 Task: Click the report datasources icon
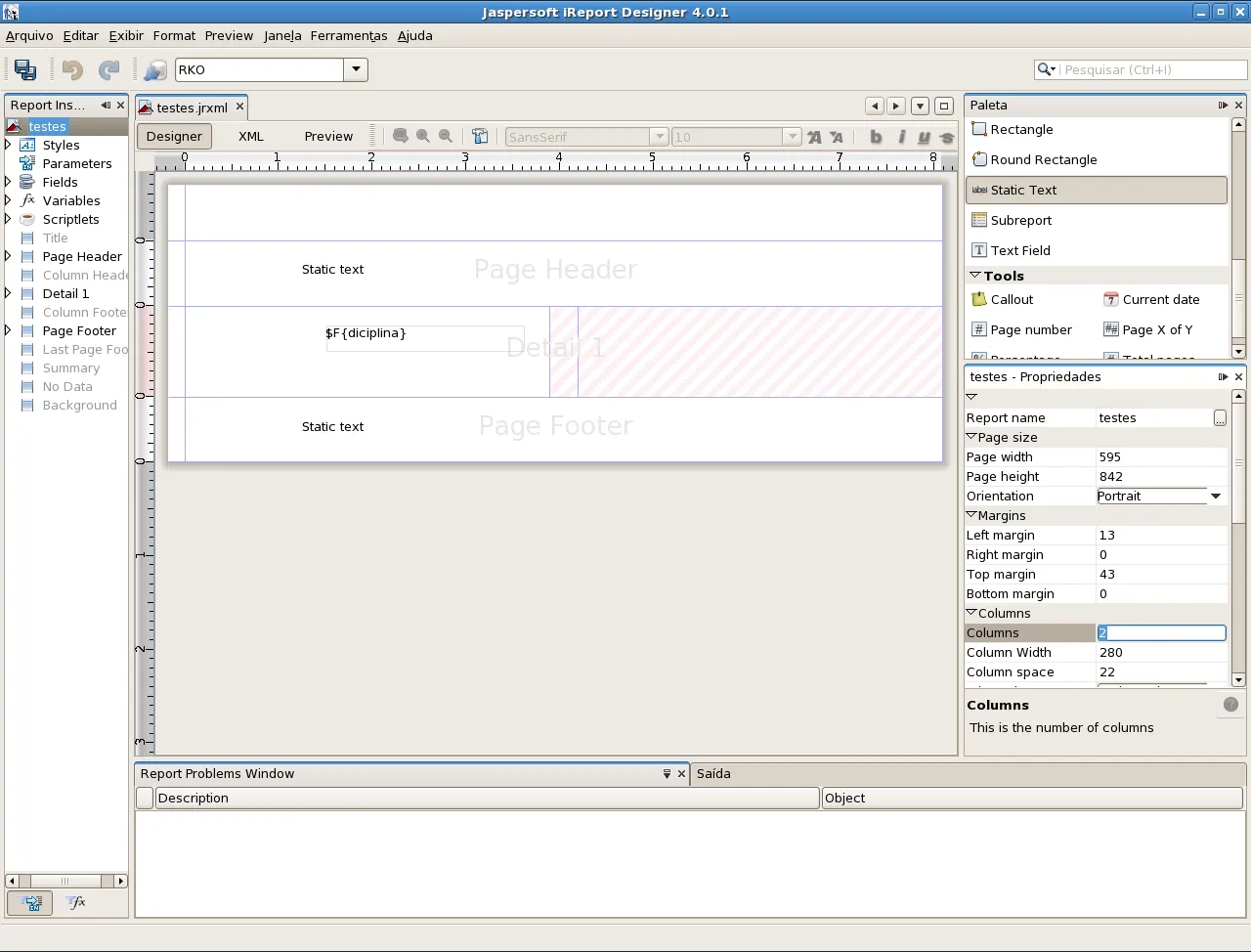coord(154,69)
